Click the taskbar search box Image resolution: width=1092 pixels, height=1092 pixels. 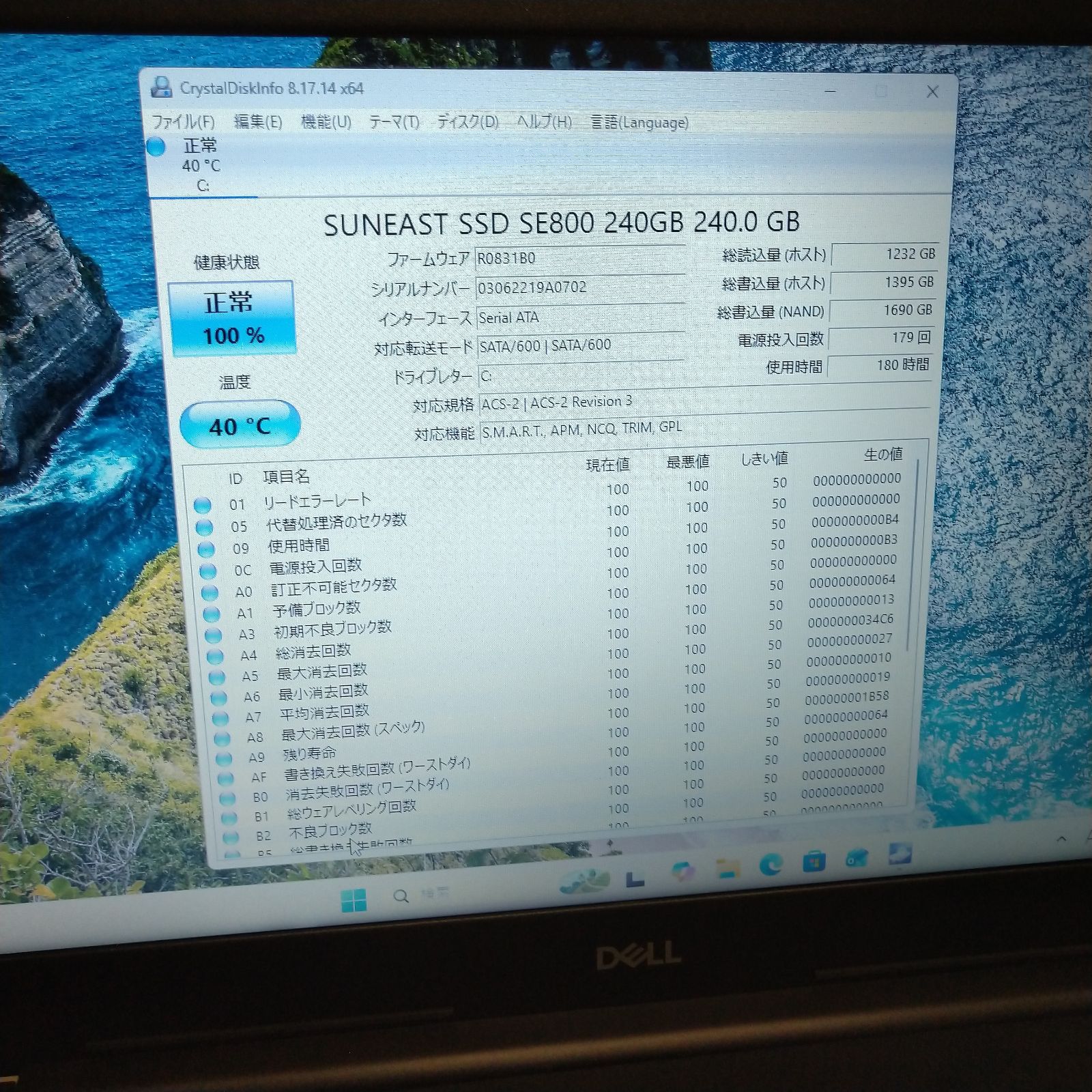coord(422,895)
